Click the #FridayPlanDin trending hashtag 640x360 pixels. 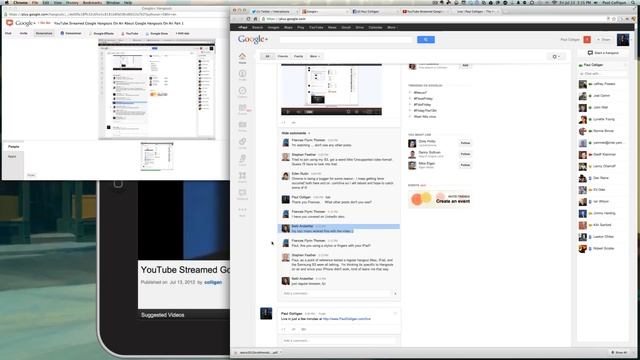425,111
